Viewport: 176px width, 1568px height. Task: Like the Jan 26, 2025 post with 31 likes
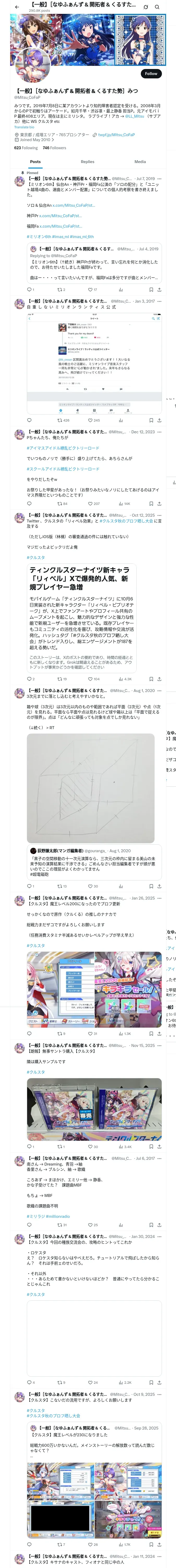tap(93, 1034)
